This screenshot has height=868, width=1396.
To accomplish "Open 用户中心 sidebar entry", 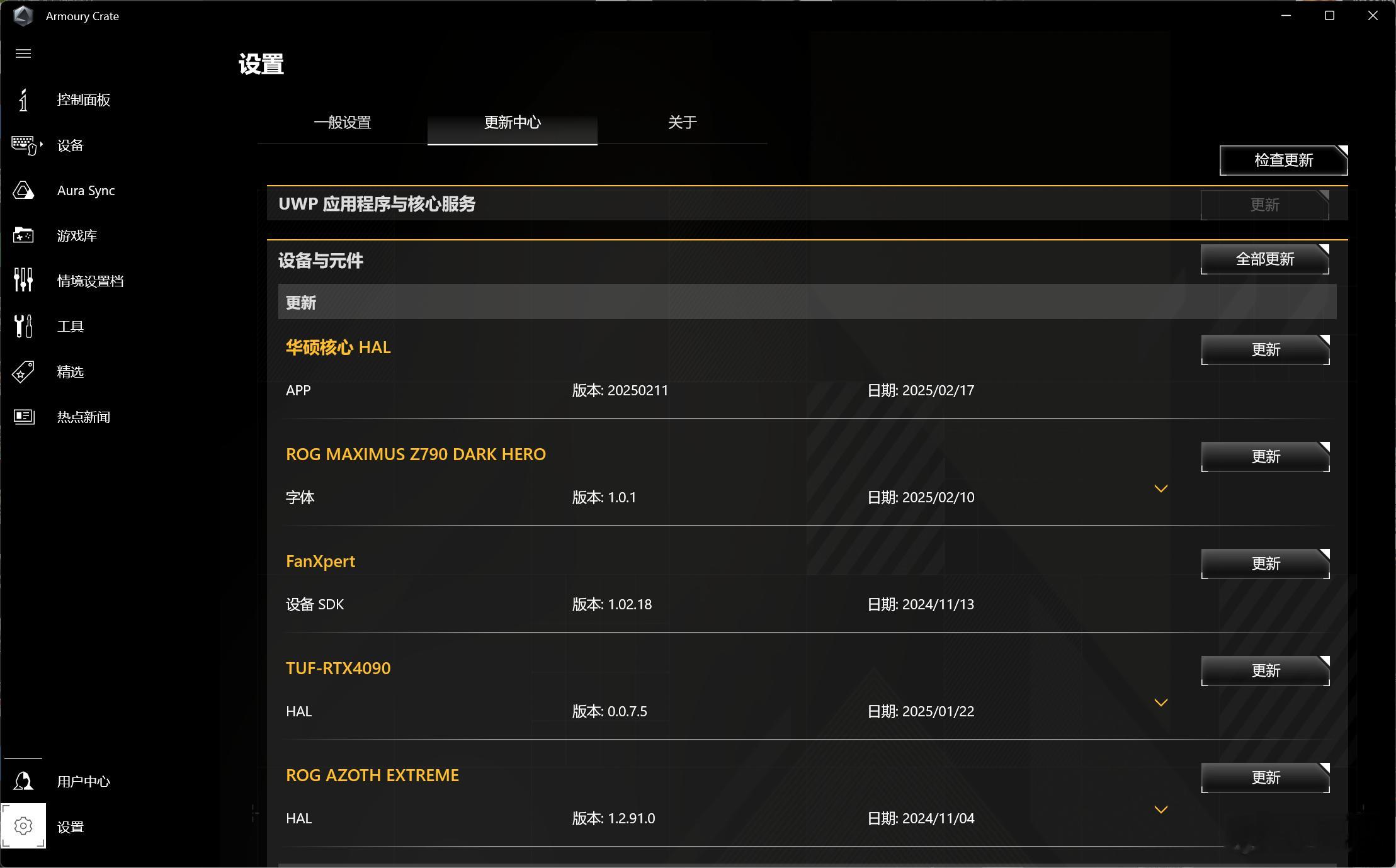I will (x=84, y=782).
